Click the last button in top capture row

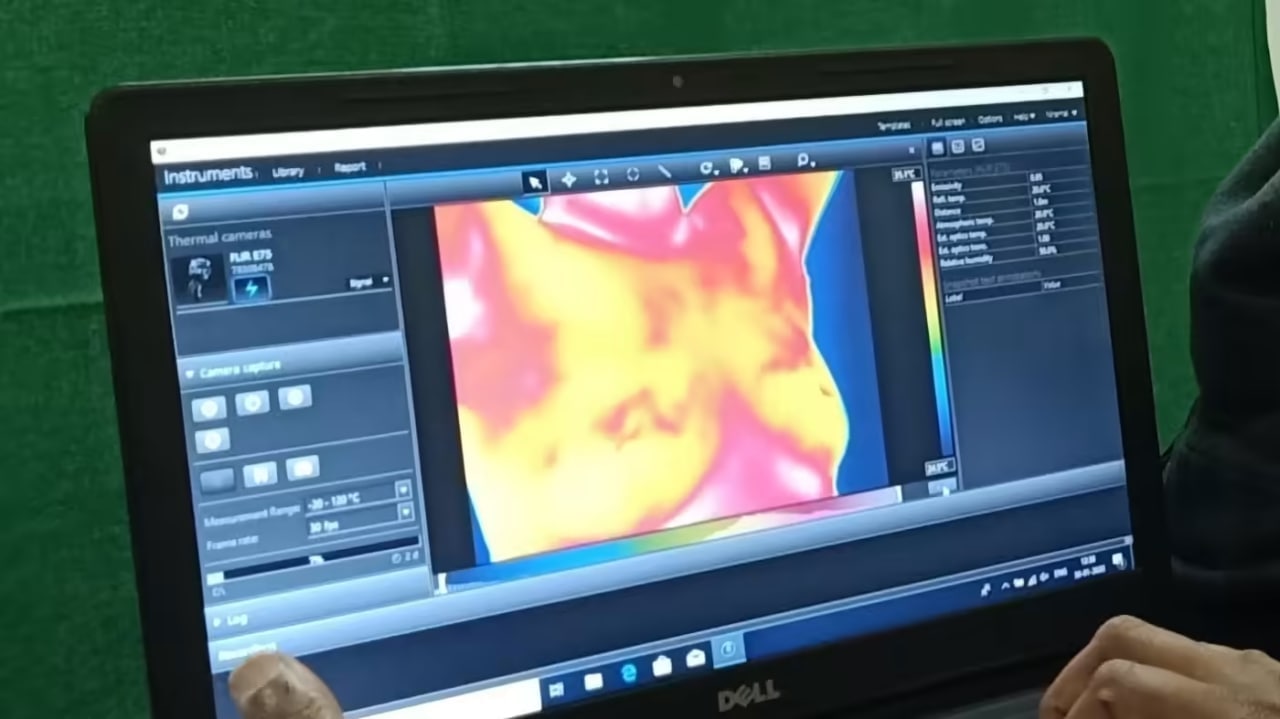294,398
